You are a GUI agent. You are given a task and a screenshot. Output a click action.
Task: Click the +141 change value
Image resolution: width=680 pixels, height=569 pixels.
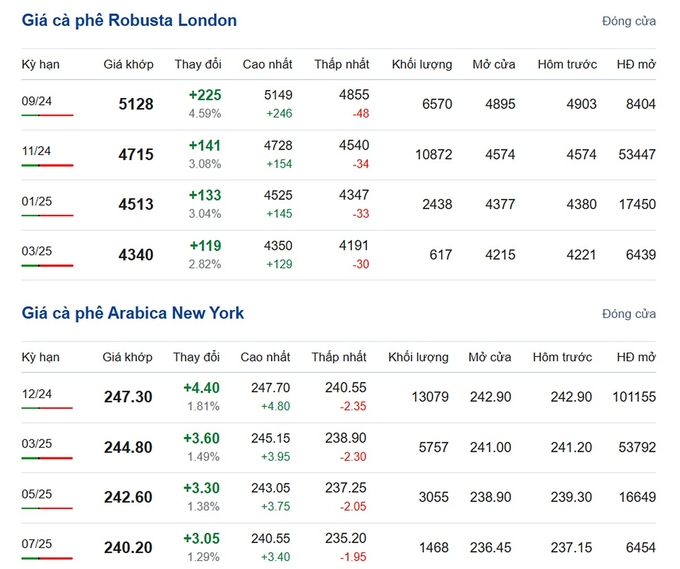(x=205, y=145)
